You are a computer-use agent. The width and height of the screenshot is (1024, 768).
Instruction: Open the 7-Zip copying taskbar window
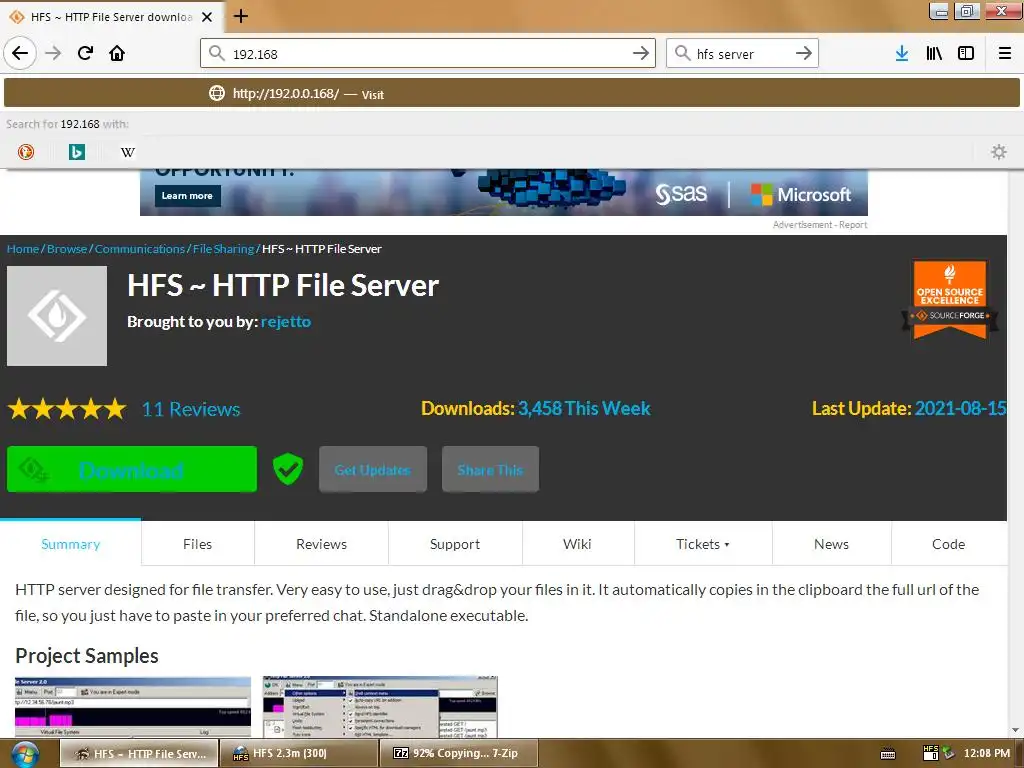point(458,753)
